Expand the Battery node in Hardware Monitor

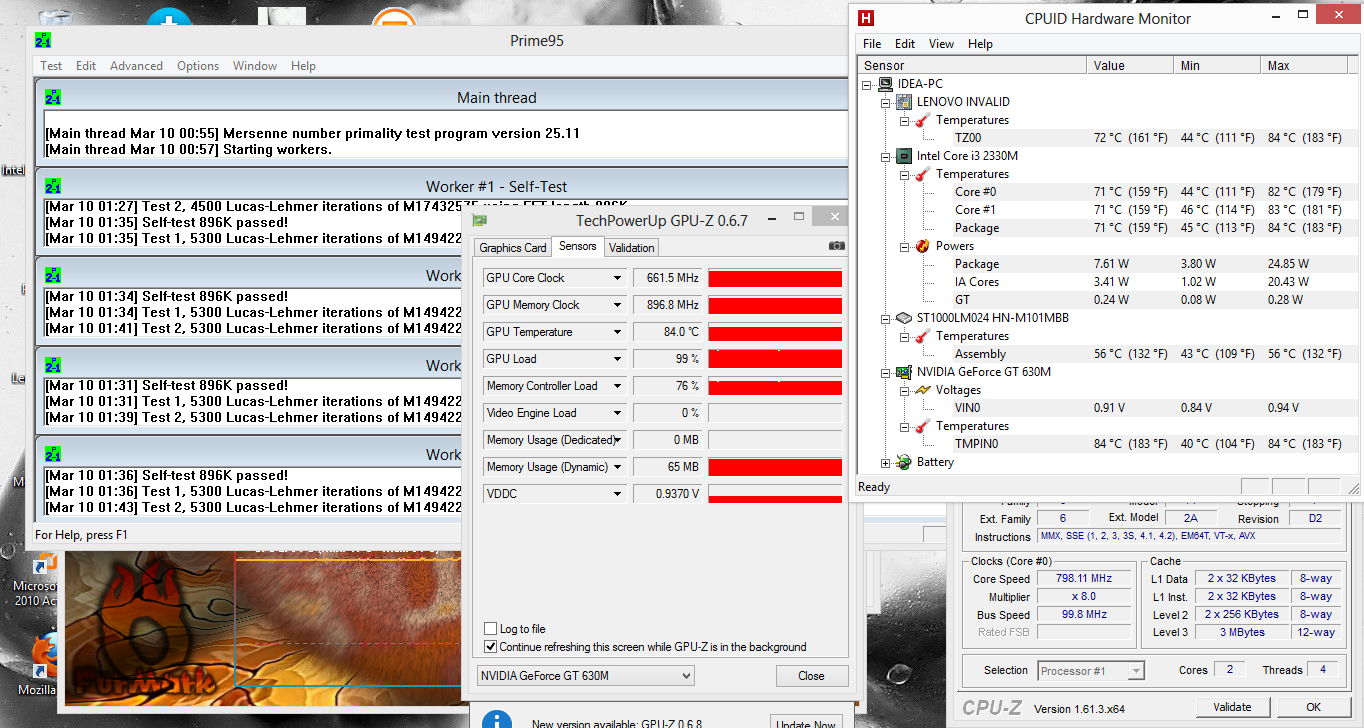[x=885, y=463]
